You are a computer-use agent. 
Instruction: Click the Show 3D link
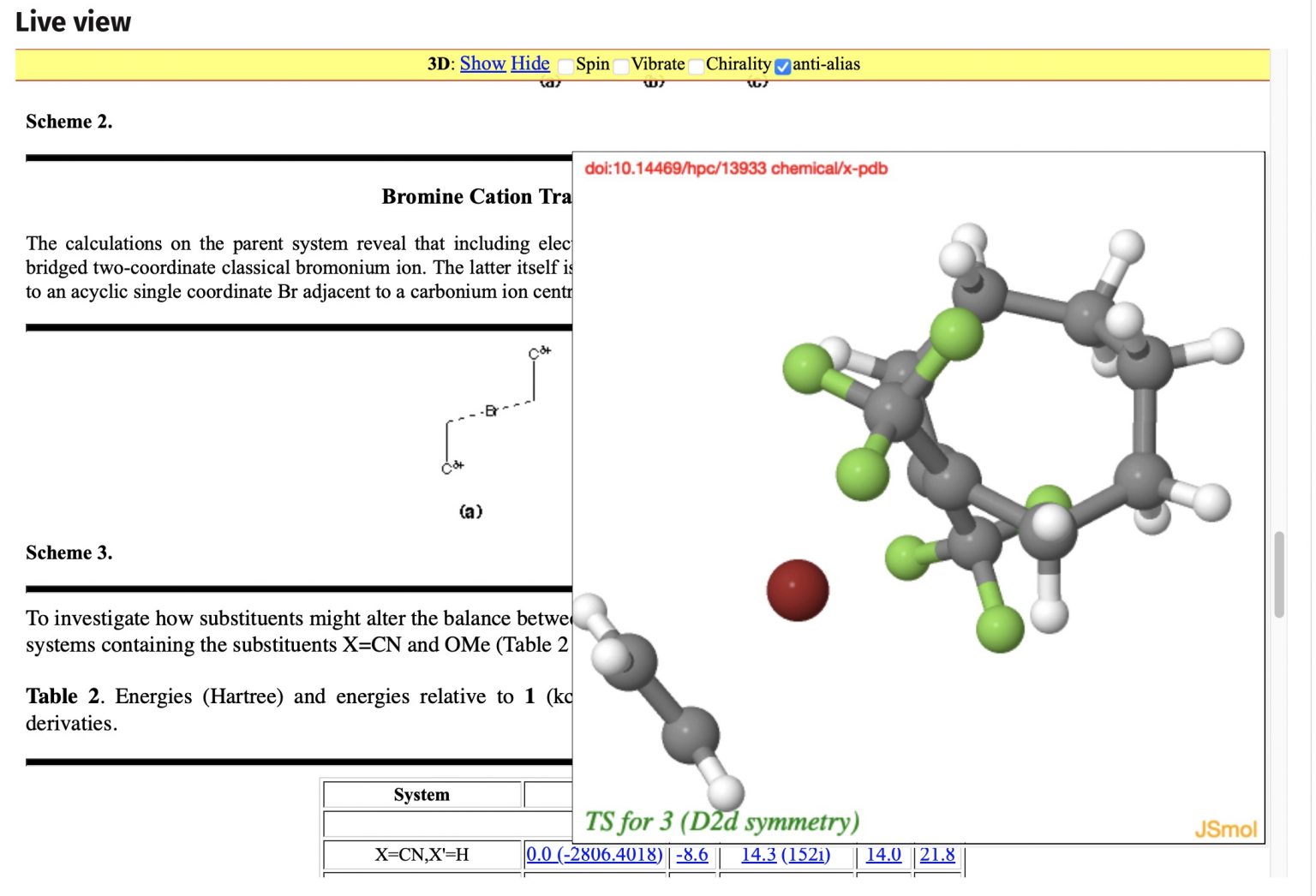[x=482, y=63]
